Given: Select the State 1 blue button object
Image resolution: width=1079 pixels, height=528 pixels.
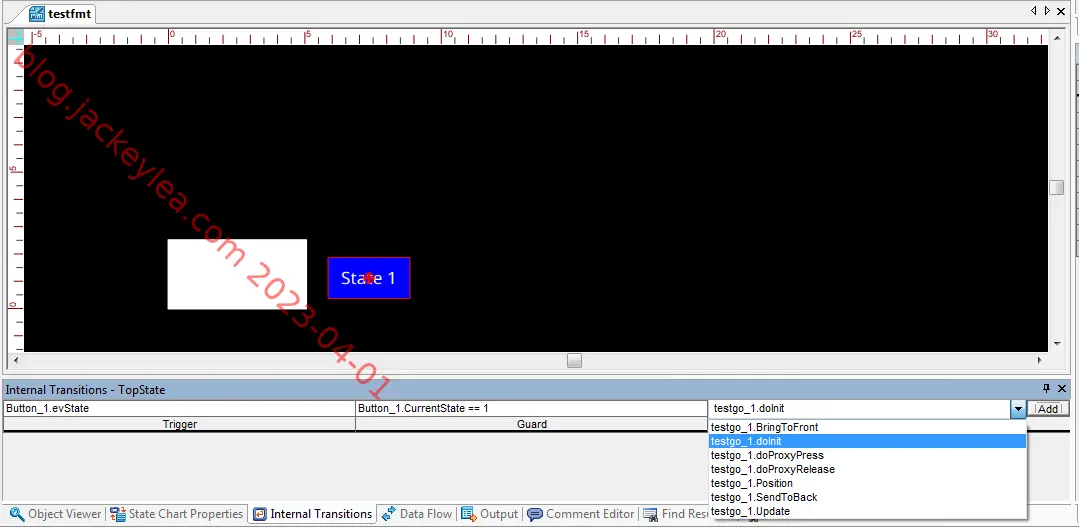Looking at the screenshot, I should tap(369, 278).
